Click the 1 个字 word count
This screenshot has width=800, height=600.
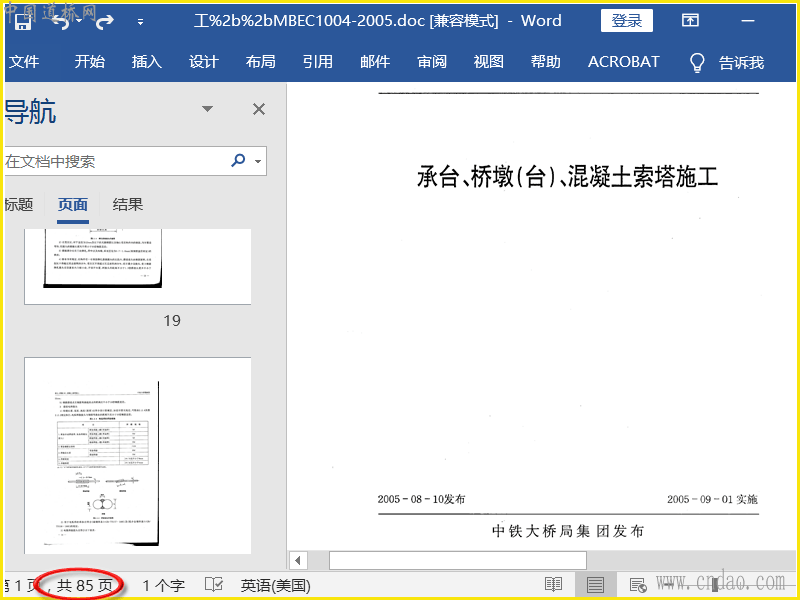163,586
